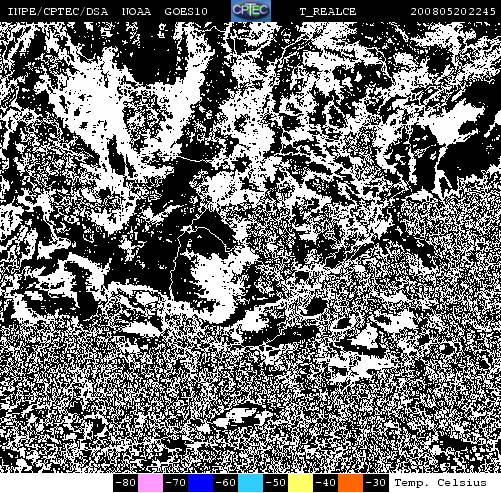Select the pink color swatch in legend
The height and width of the screenshot is (493, 501).
tap(151, 483)
